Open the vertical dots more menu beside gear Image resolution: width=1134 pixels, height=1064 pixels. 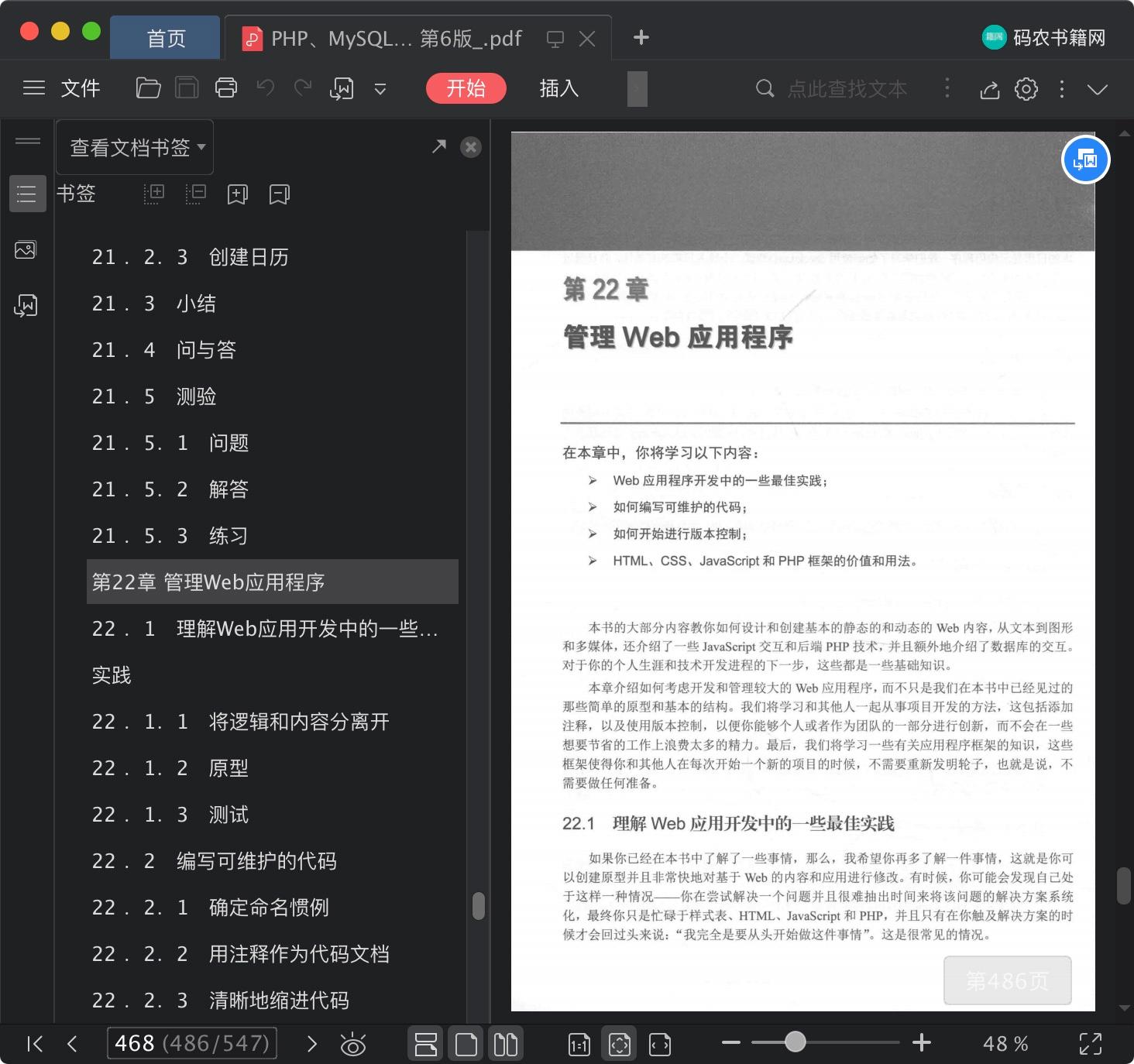coord(1062,89)
